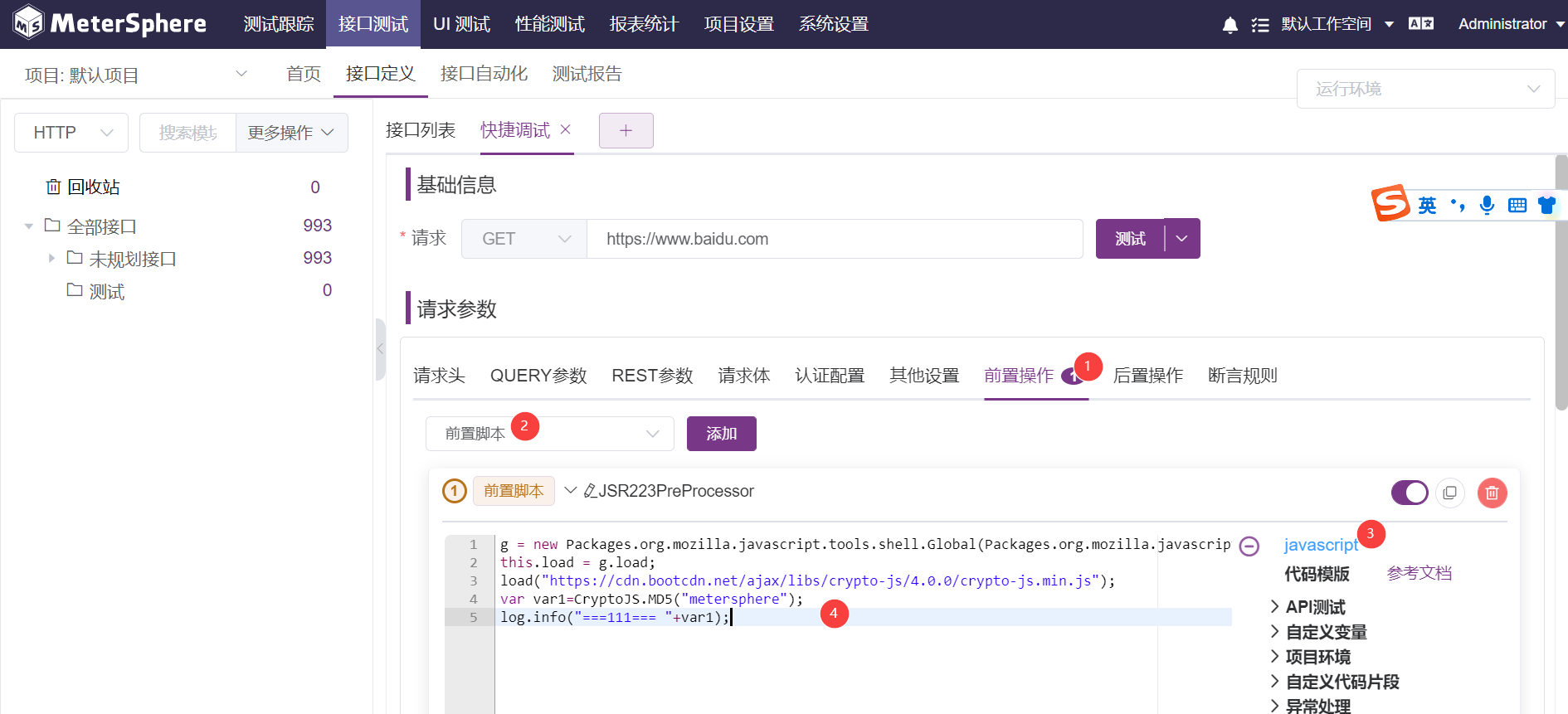Open the 项目设置 menu

[x=739, y=24]
